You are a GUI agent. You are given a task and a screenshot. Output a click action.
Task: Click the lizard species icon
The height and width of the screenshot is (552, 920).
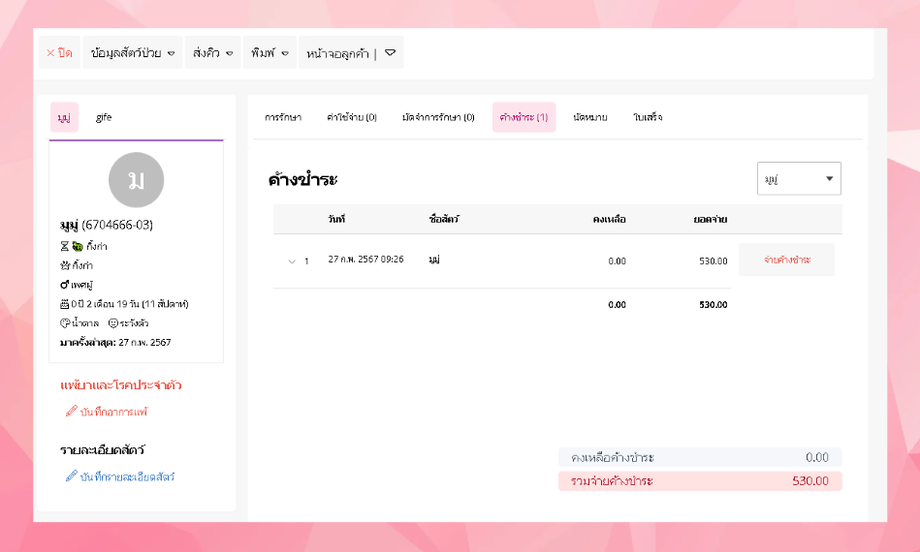pos(77,246)
